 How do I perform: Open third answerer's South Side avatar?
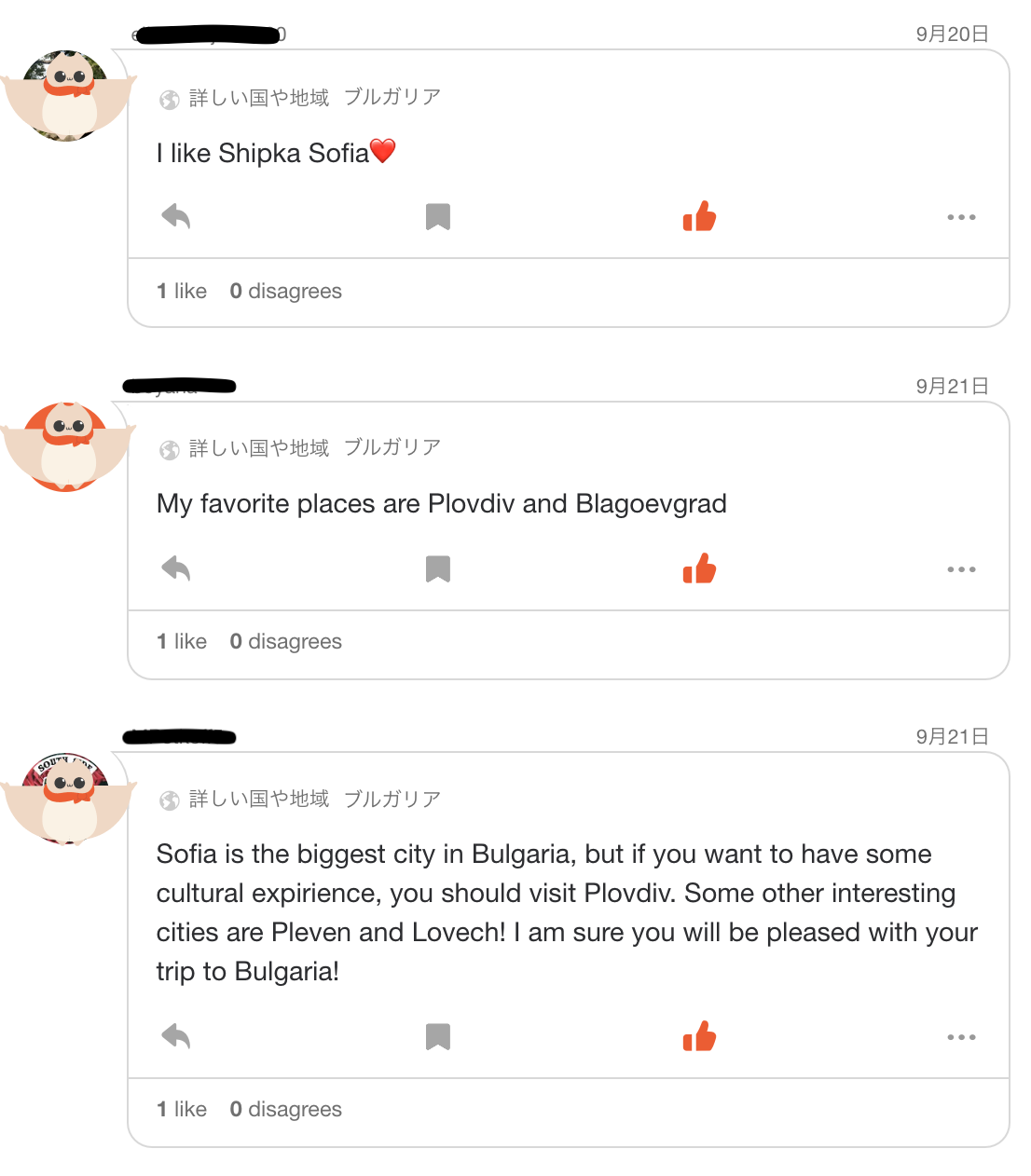pyautogui.click(x=67, y=800)
